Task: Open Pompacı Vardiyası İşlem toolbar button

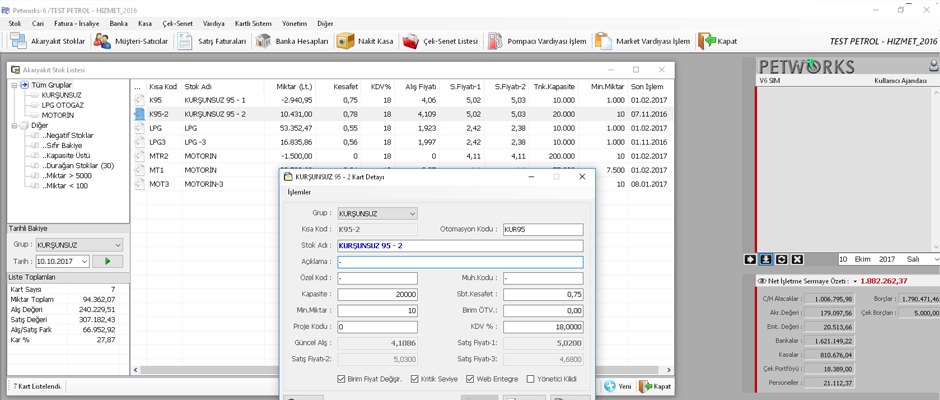Action: coord(537,41)
